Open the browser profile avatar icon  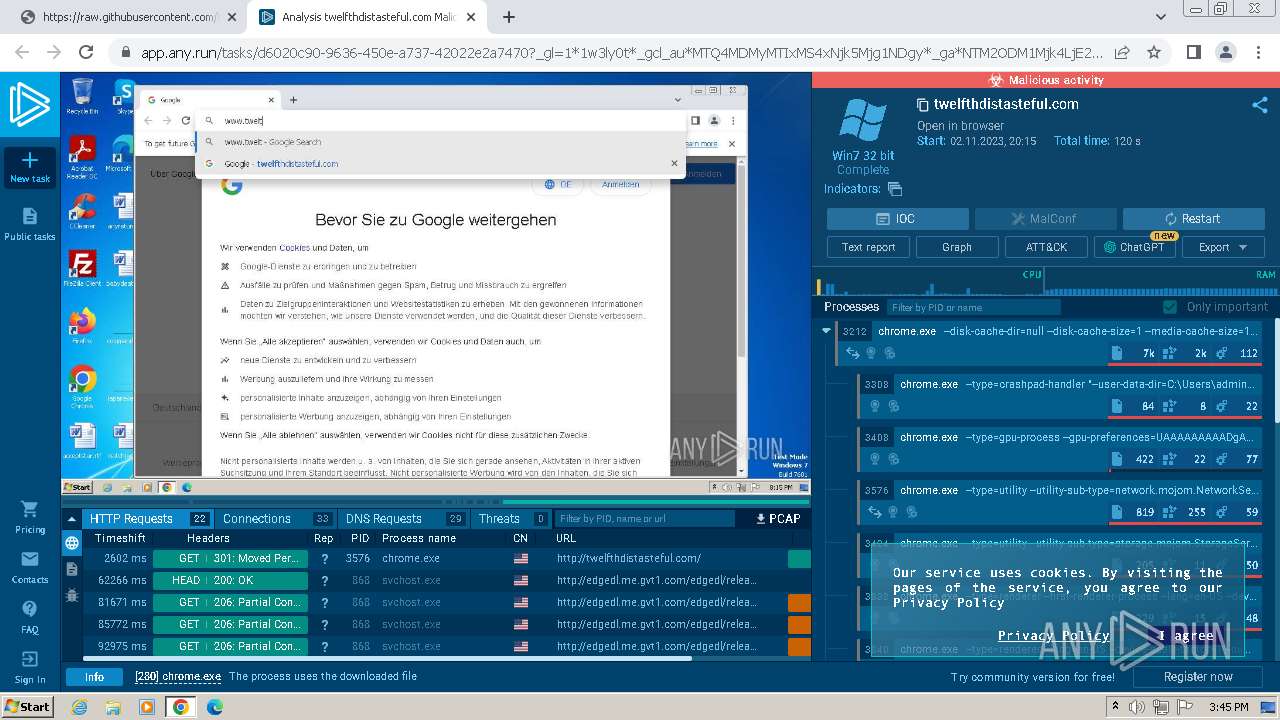(x=1226, y=52)
